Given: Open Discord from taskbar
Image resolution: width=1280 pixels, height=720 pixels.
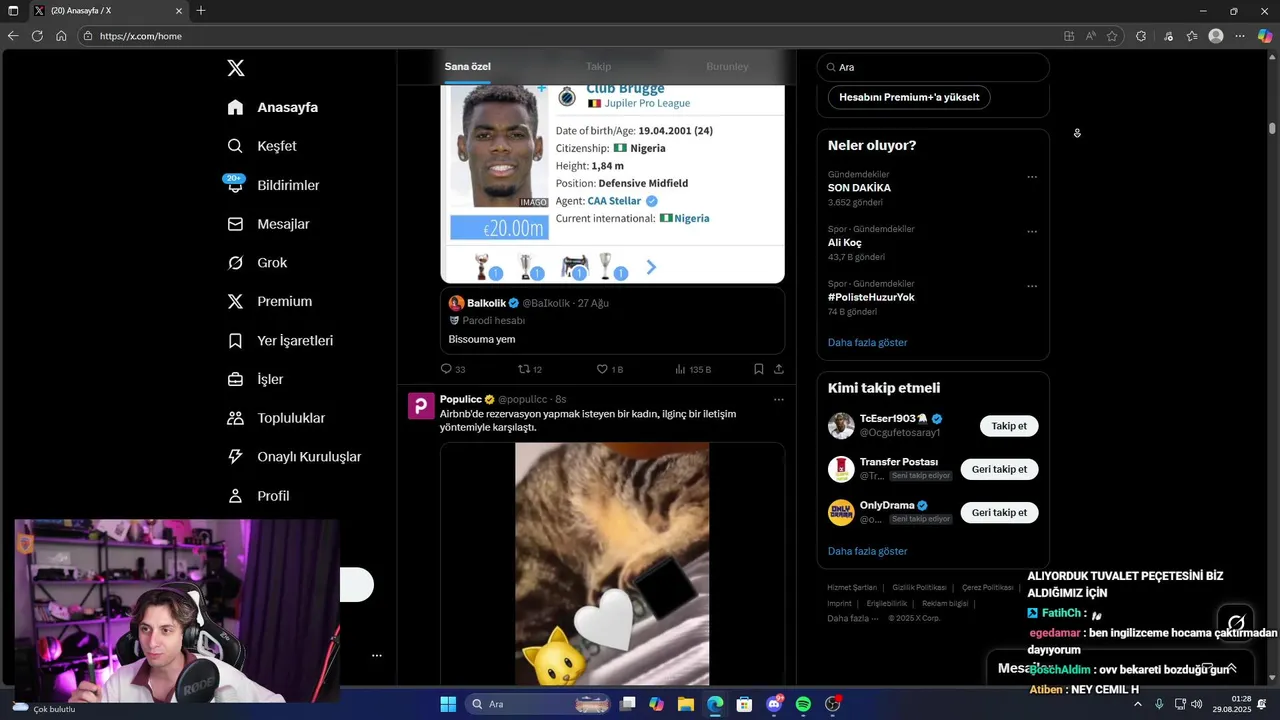Looking at the screenshot, I should [x=774, y=704].
